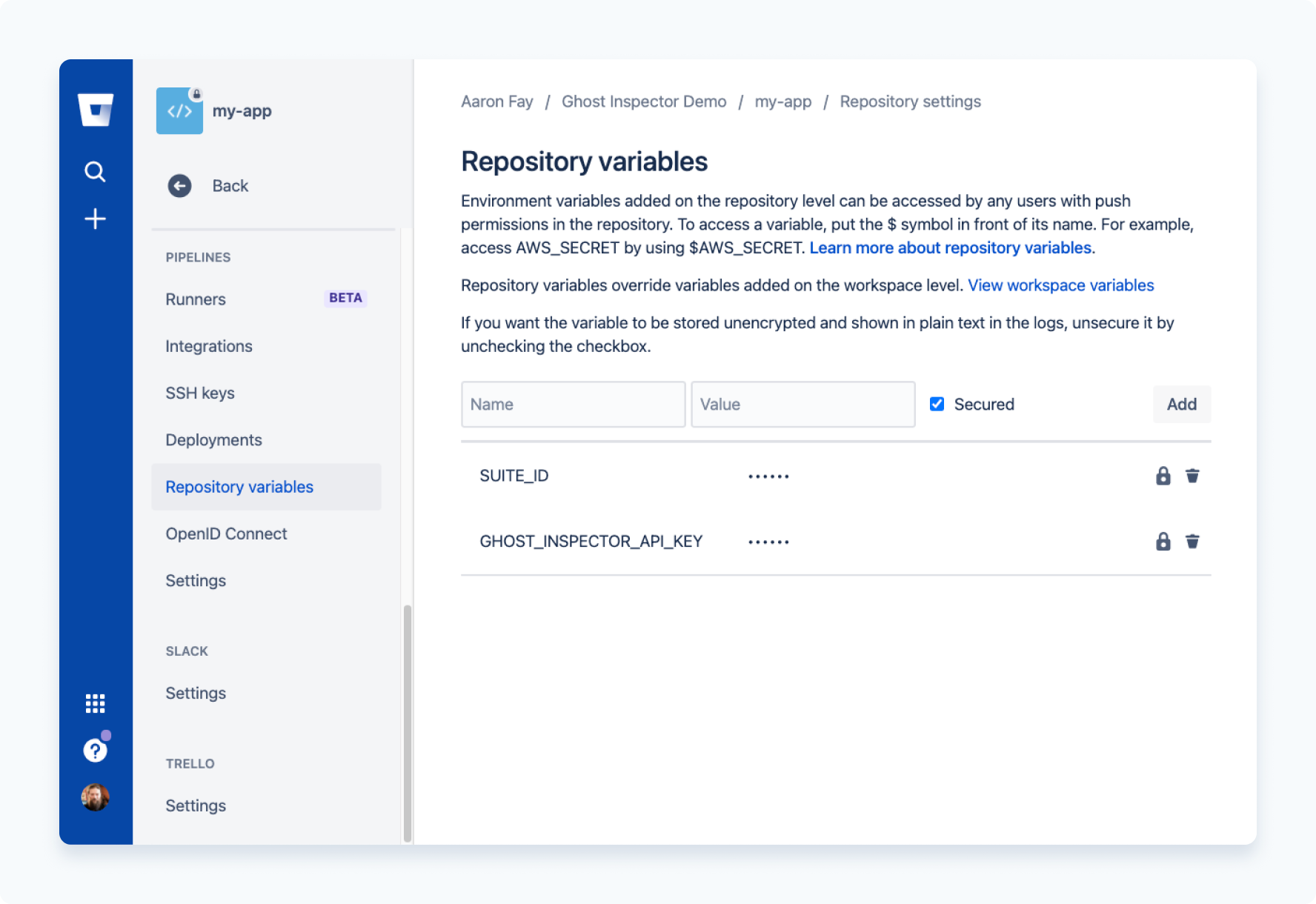Click the Add button
Image resolution: width=1316 pixels, height=904 pixels.
[x=1181, y=404]
